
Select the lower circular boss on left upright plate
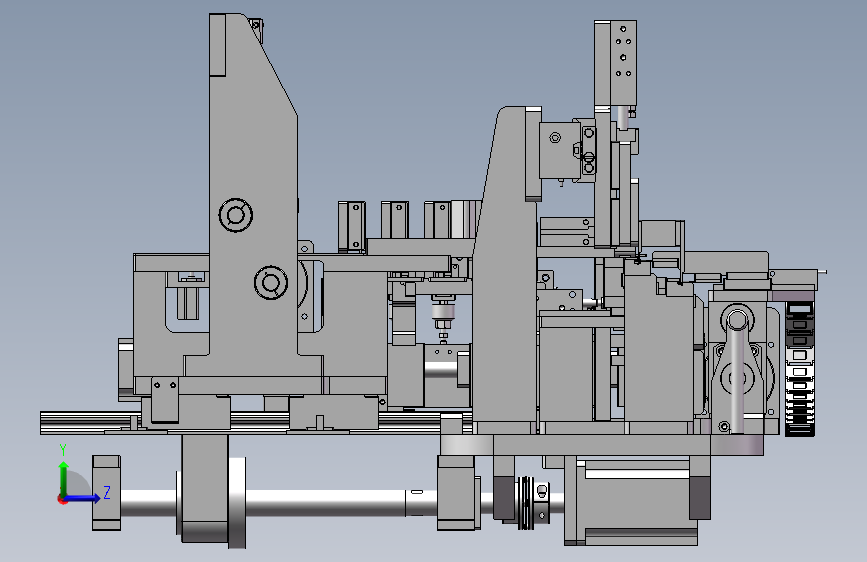(271, 283)
